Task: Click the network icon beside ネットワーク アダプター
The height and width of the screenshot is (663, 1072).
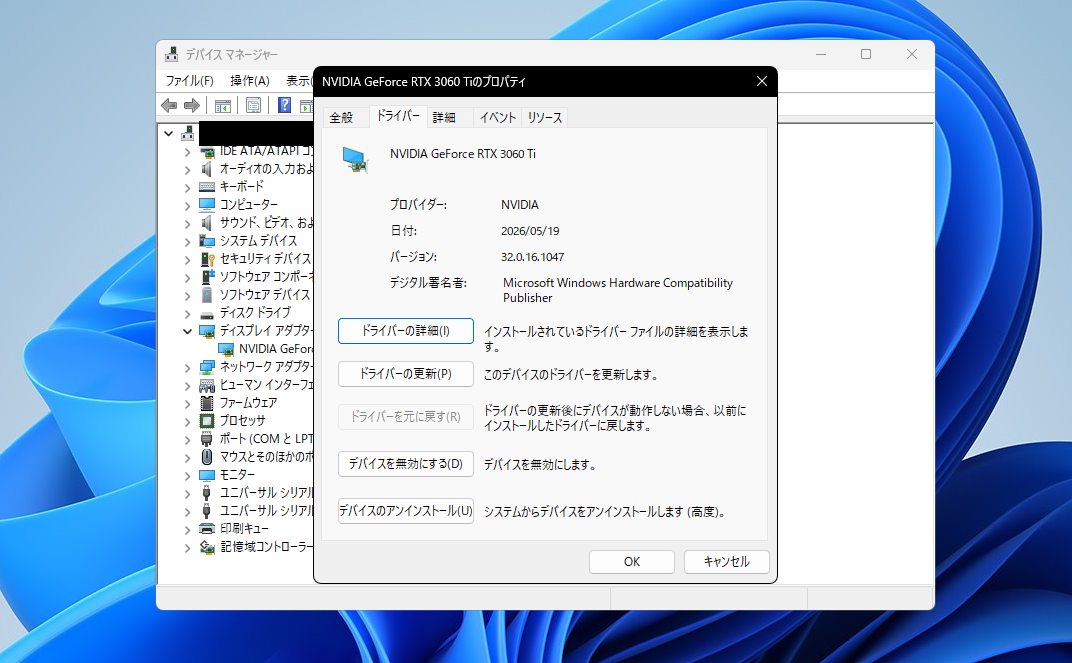Action: 206,367
